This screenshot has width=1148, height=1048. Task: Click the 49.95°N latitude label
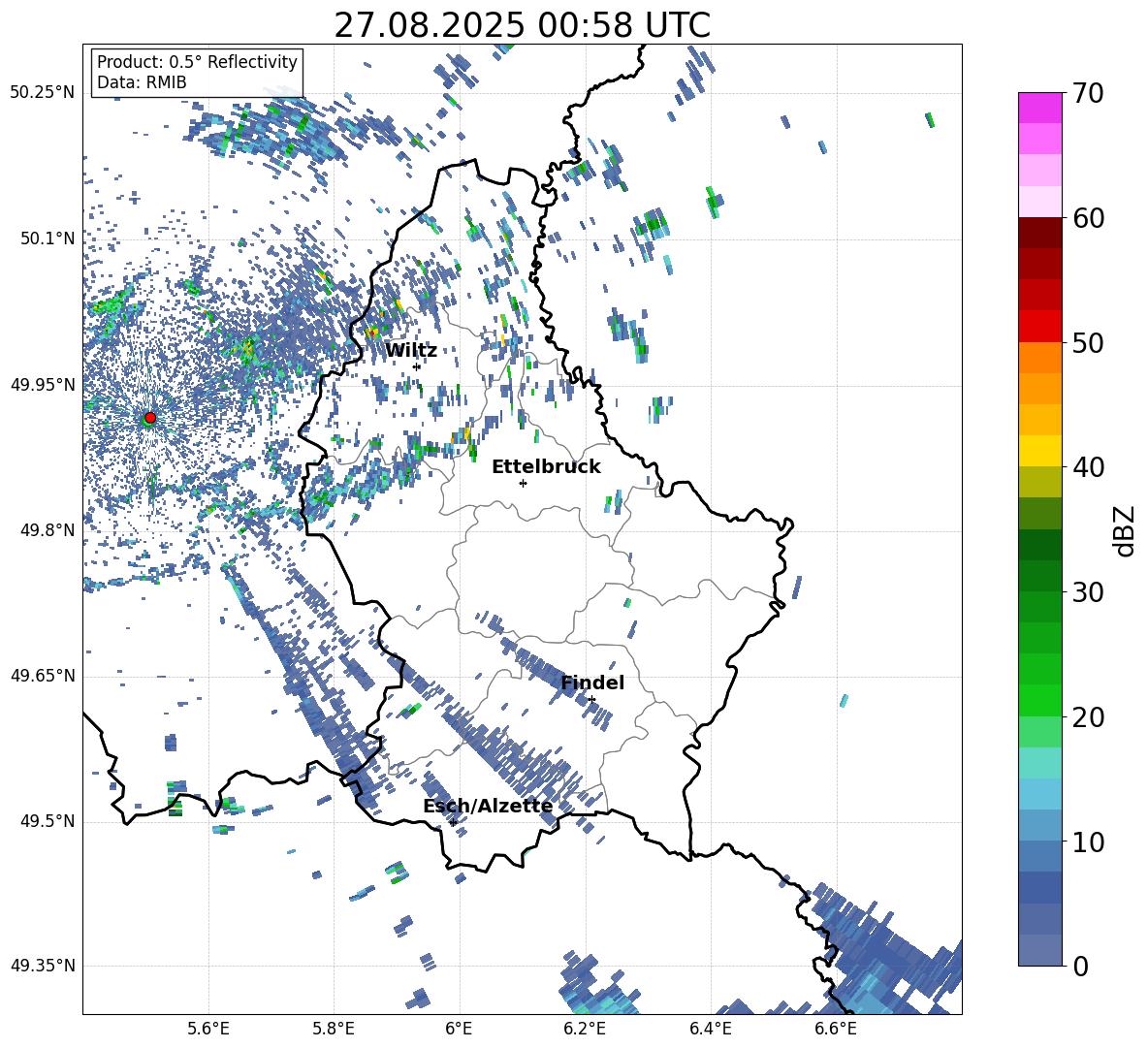(43, 385)
